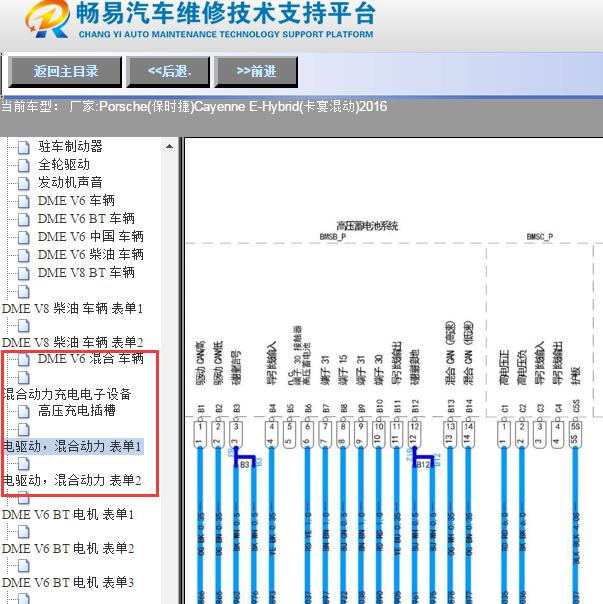Viewport: 603px width, 604px height.
Task: Click document icon beside 驻车制动器
Action: coord(24,147)
